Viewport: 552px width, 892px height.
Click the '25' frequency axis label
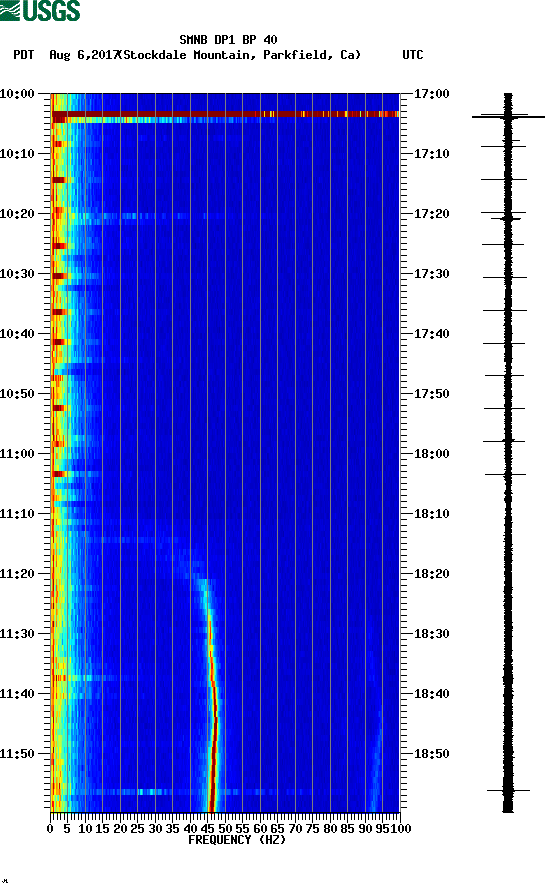click(138, 829)
